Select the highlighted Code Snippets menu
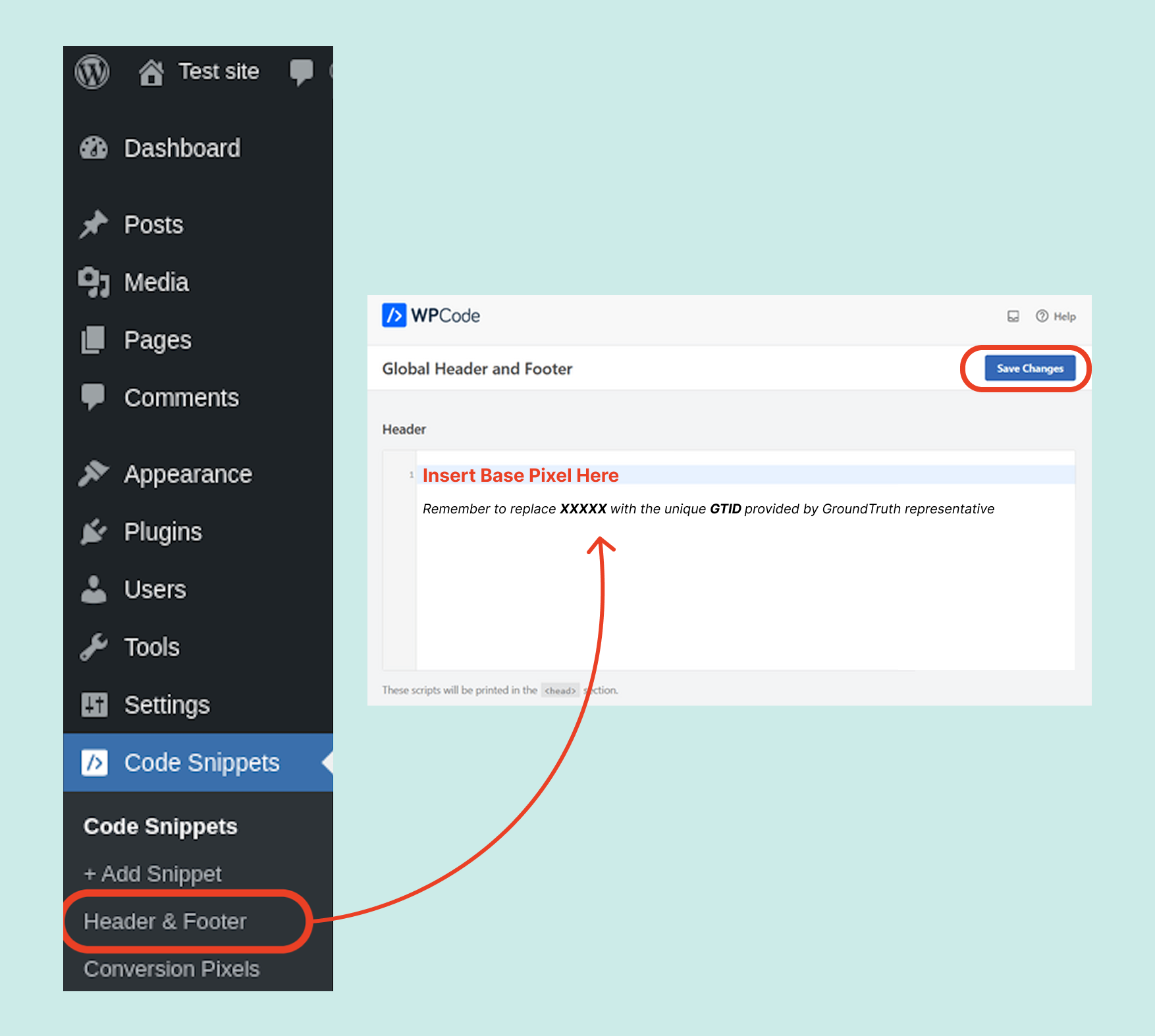This screenshot has width=1155, height=1036. point(198,762)
